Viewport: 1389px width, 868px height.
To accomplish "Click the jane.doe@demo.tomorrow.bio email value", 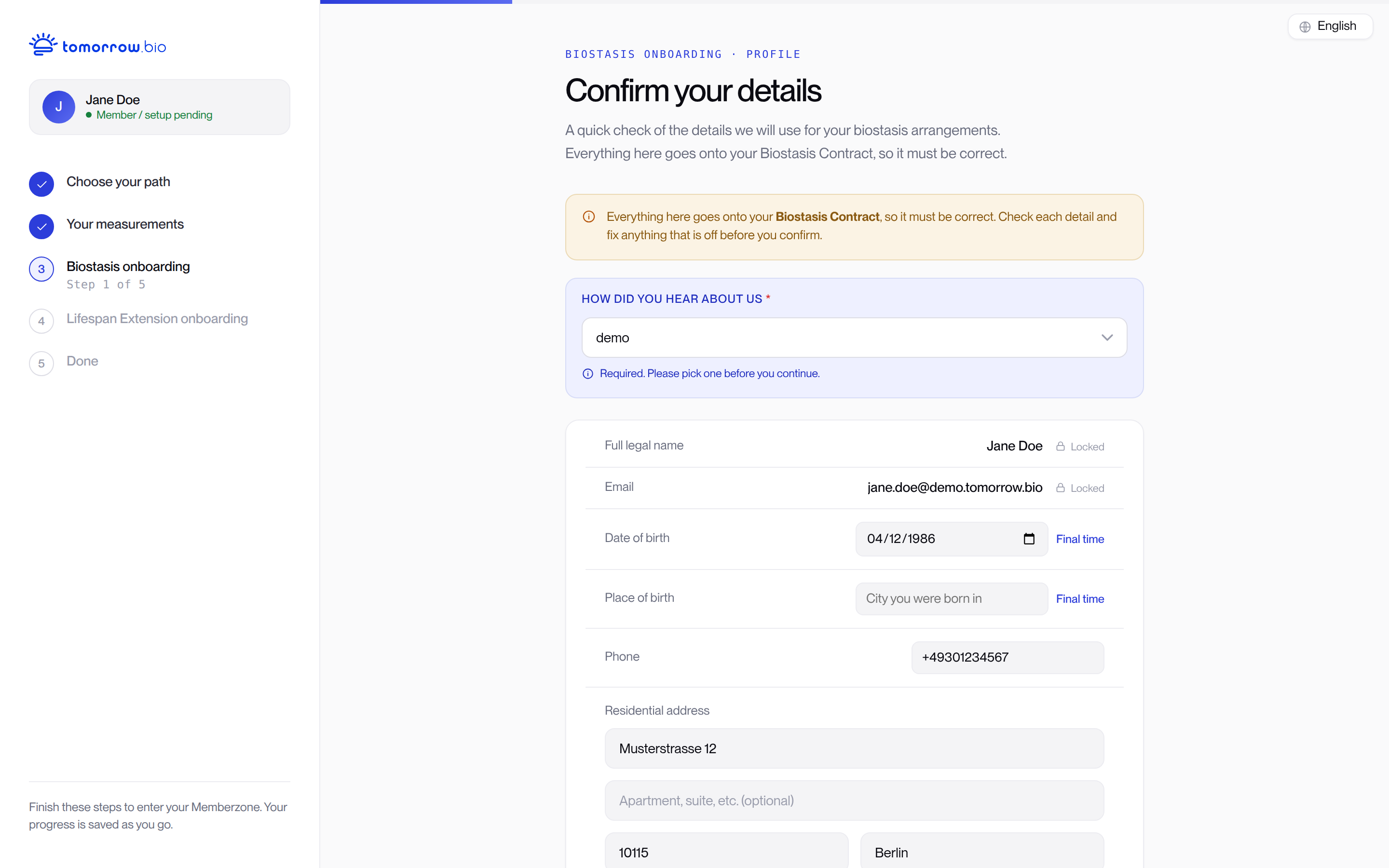I will (955, 488).
